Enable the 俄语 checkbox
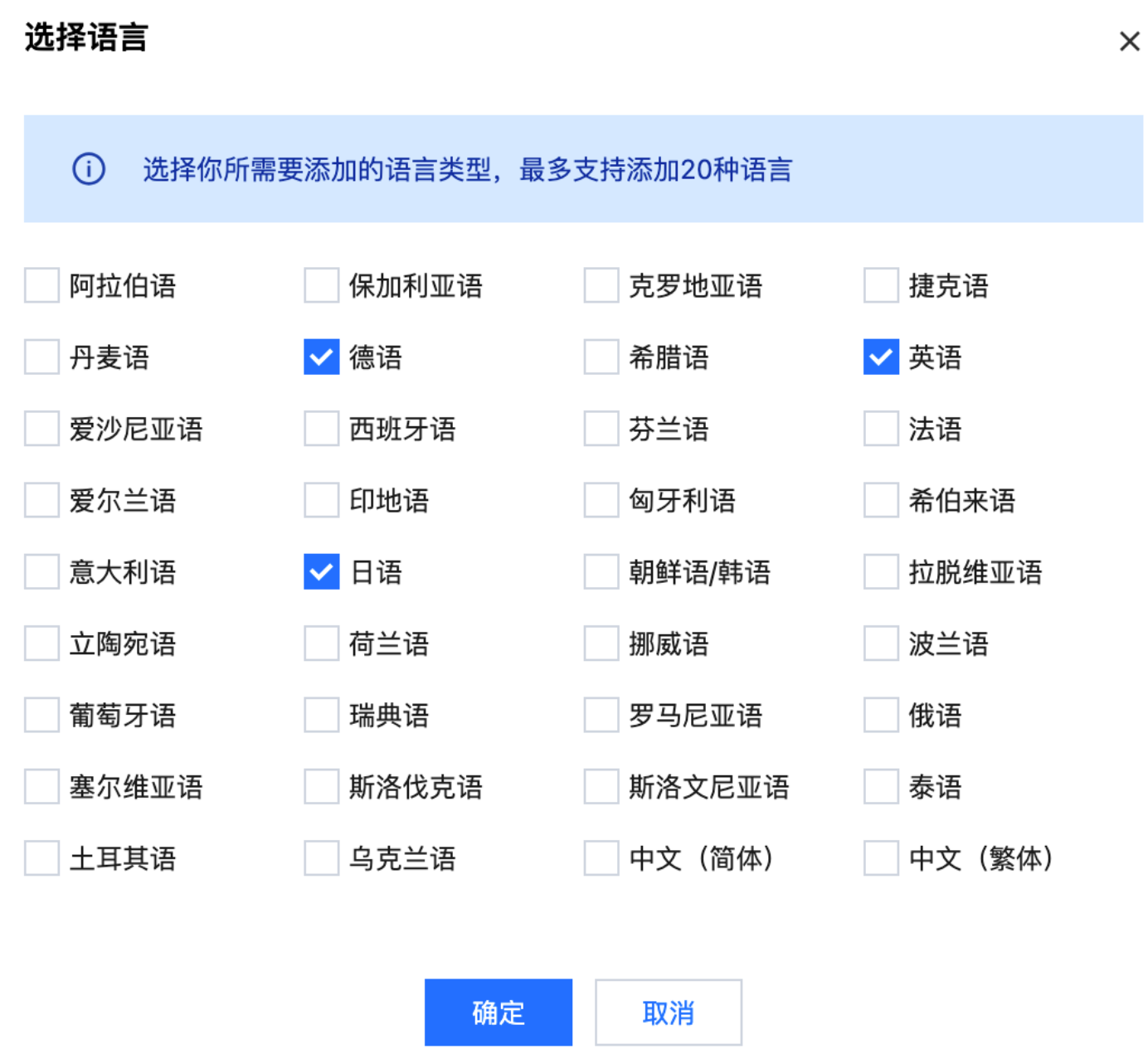 pos(881,715)
